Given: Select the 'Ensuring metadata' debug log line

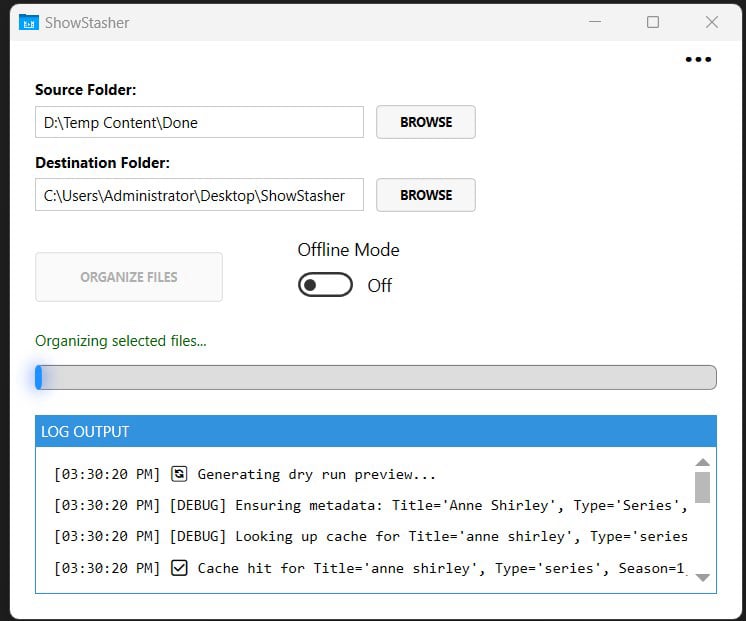Looking at the screenshot, I should (371, 505).
